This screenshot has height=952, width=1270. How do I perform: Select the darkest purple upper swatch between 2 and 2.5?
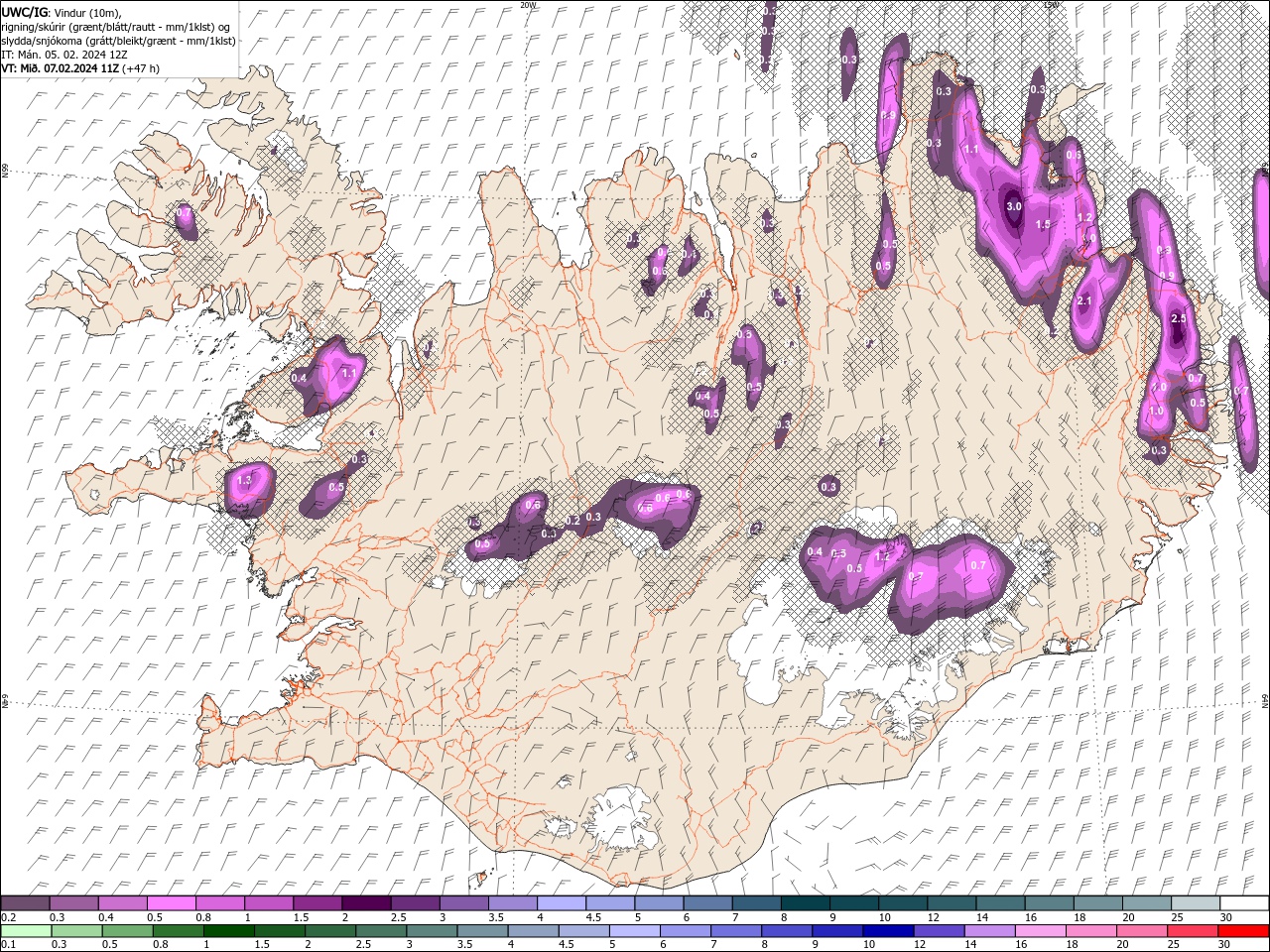coord(366,903)
